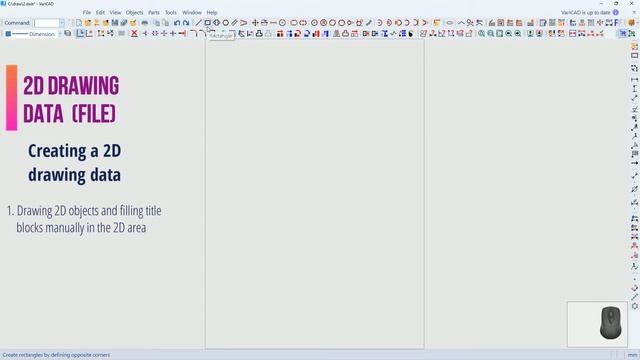Open the Objects menu

click(x=134, y=13)
